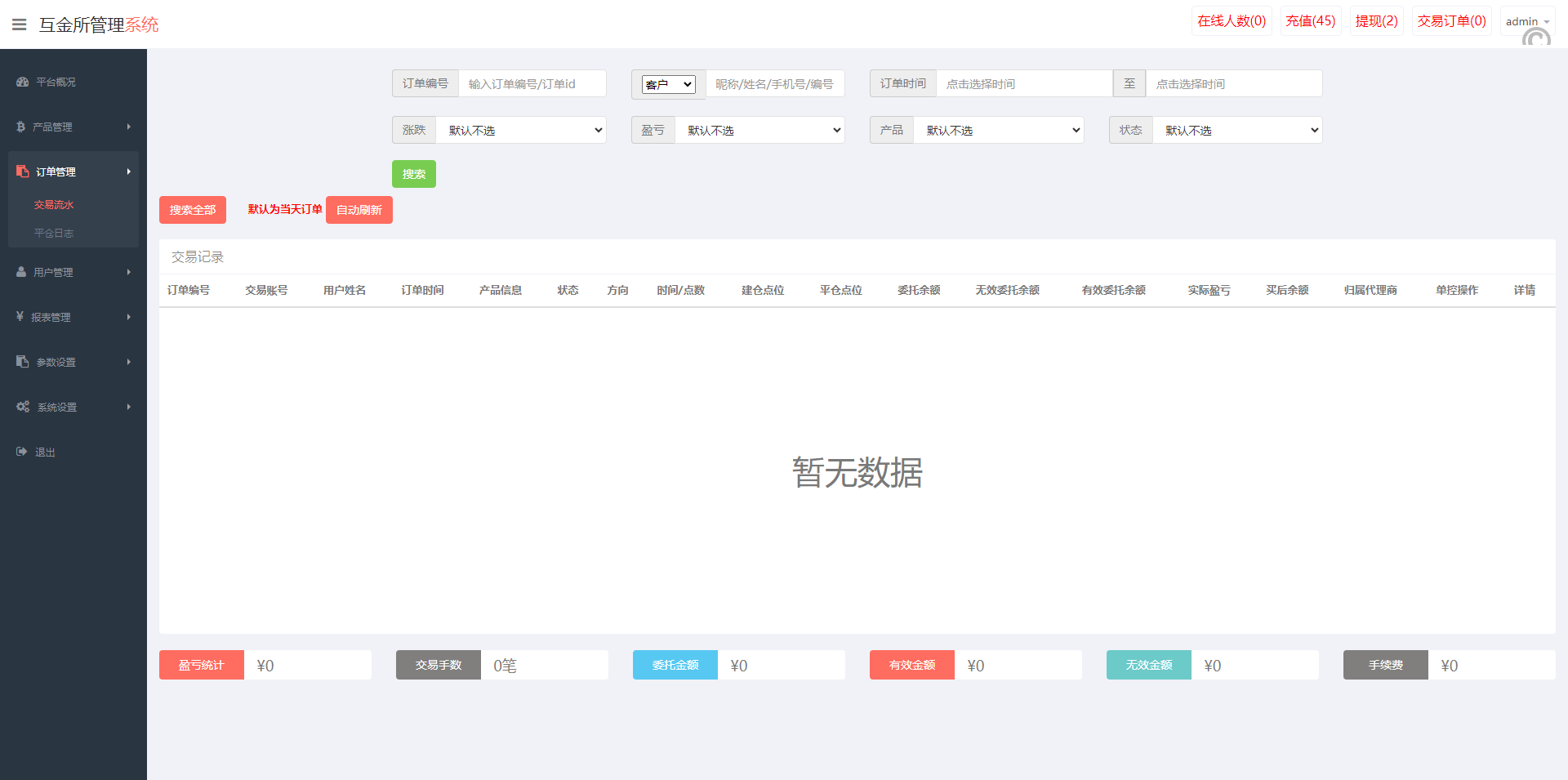Click the 用户管理 user icon
The width and height of the screenshot is (1568, 780).
point(21,272)
